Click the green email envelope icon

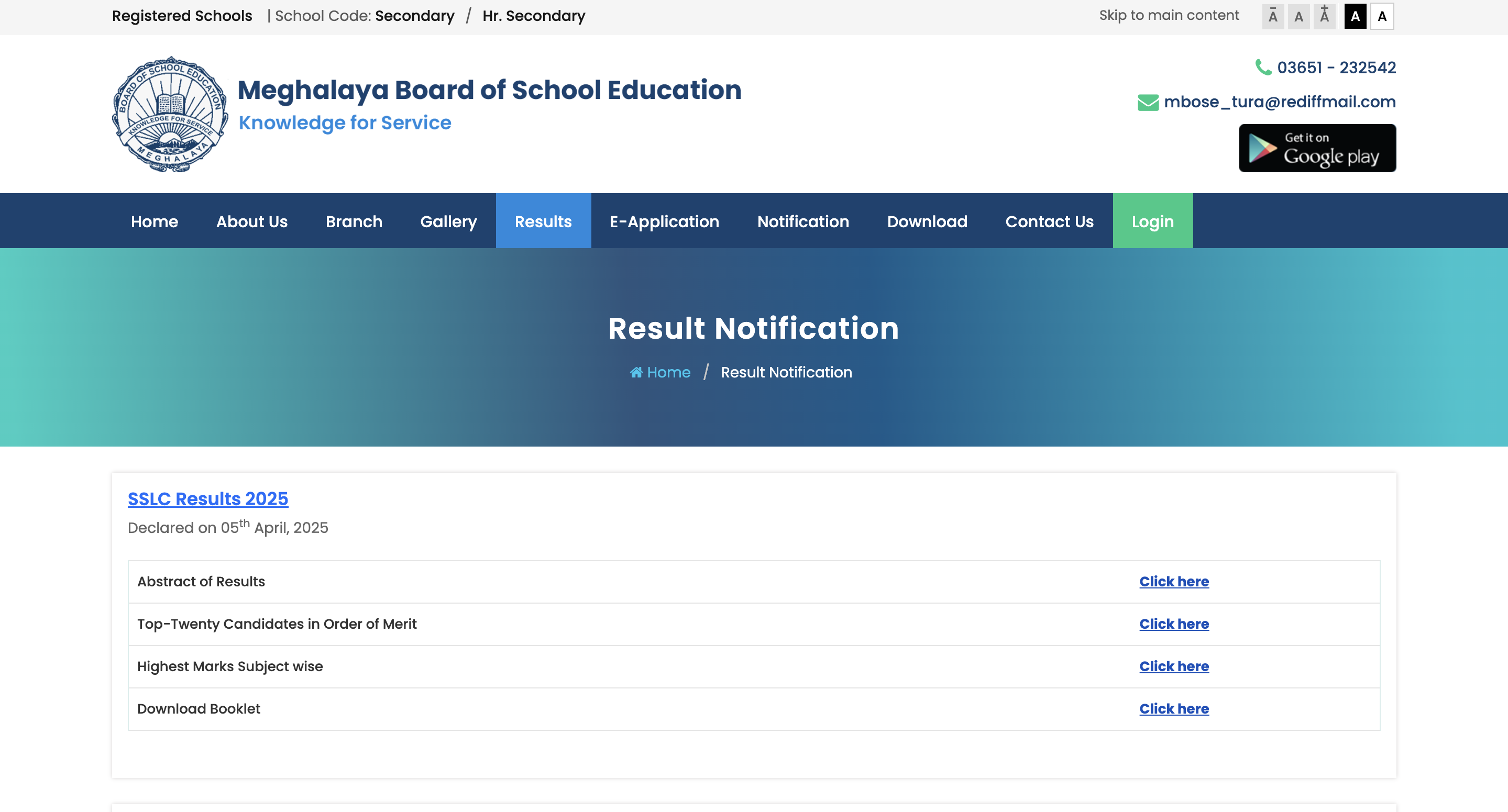pyautogui.click(x=1148, y=103)
